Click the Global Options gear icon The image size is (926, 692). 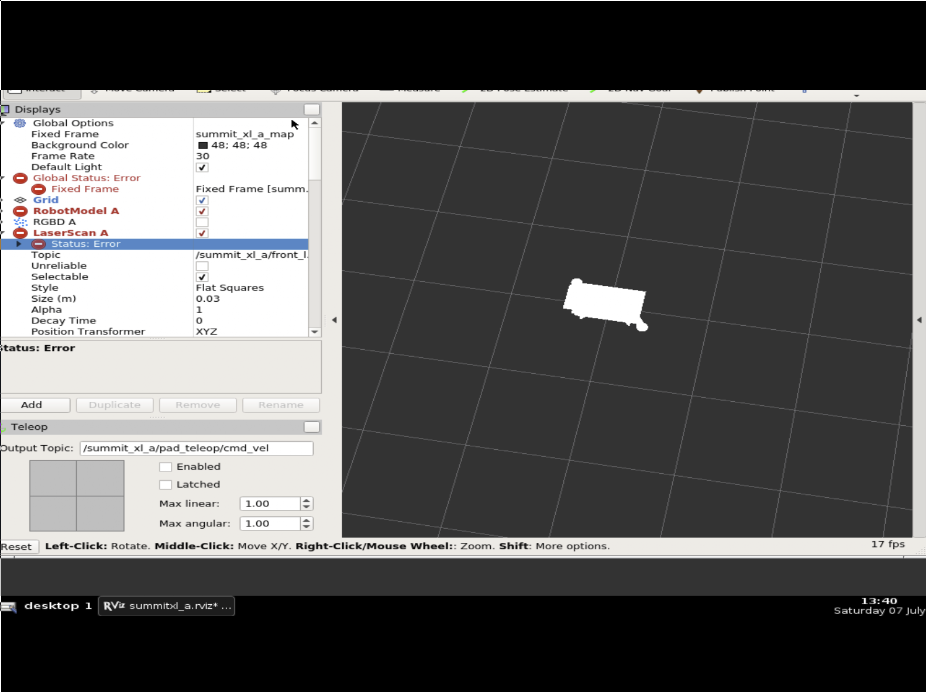[x=20, y=123]
